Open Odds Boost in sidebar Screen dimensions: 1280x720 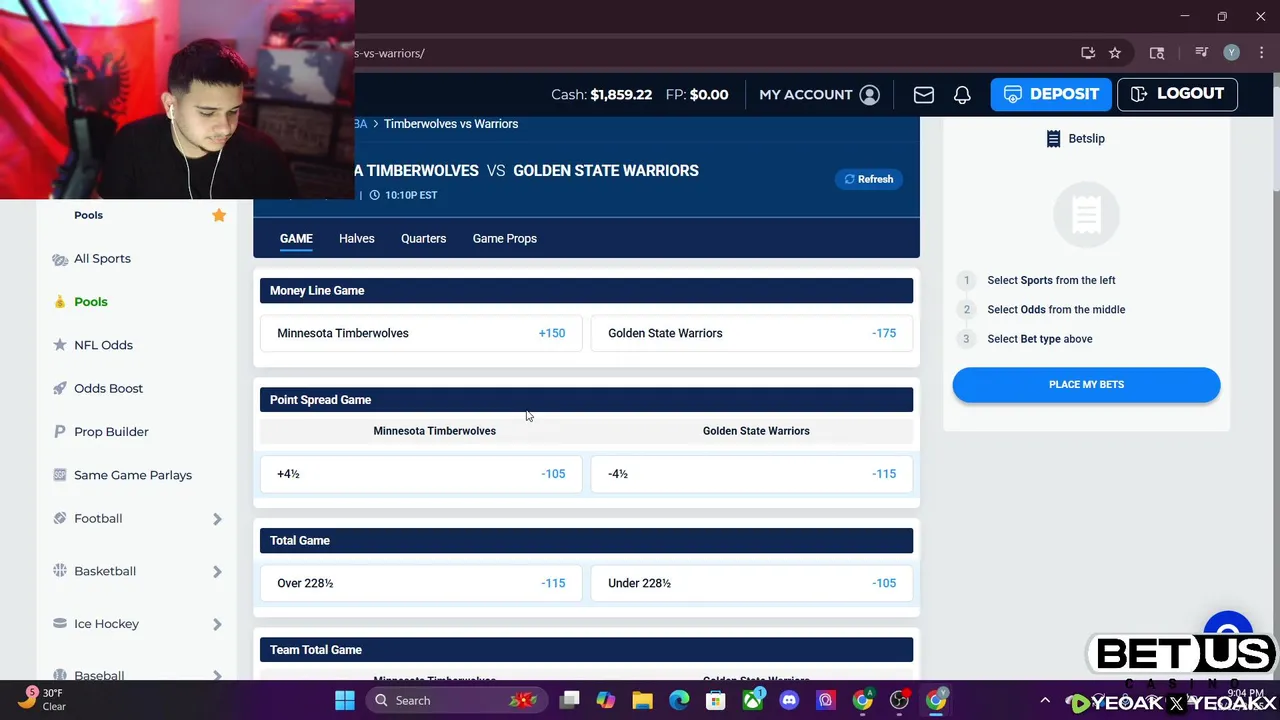coord(108,388)
